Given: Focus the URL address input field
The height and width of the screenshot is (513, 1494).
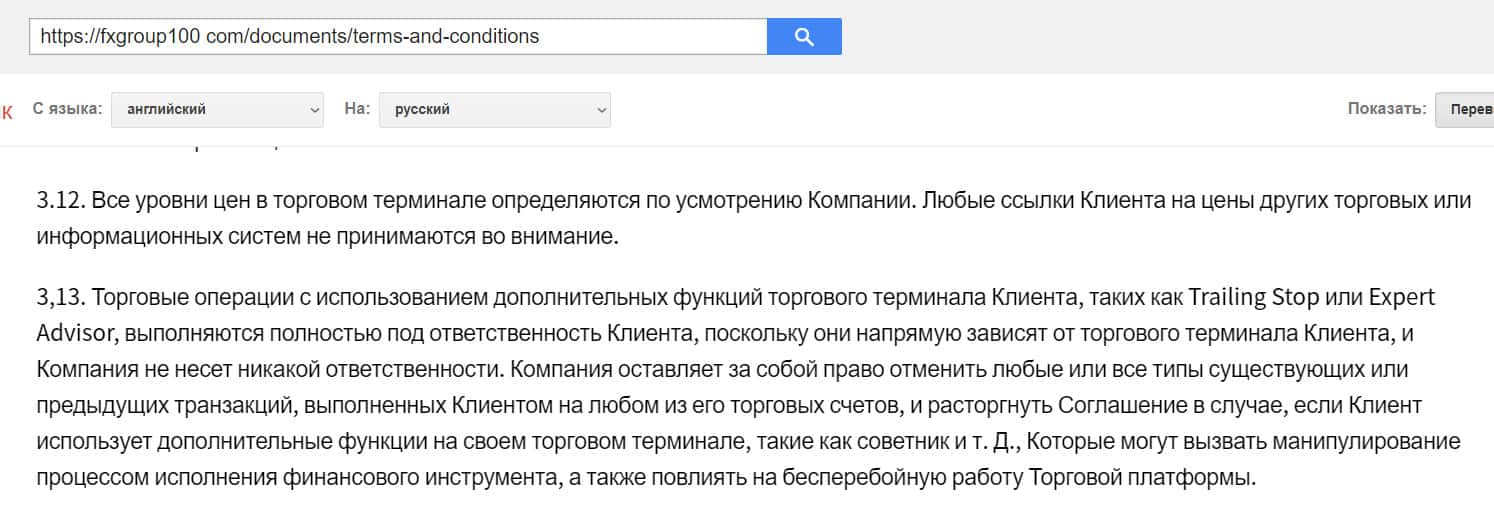Looking at the screenshot, I should pos(398,37).
